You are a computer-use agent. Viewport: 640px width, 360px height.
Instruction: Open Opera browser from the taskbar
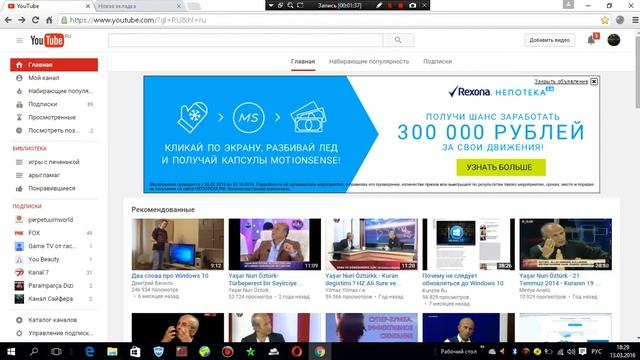(297, 351)
